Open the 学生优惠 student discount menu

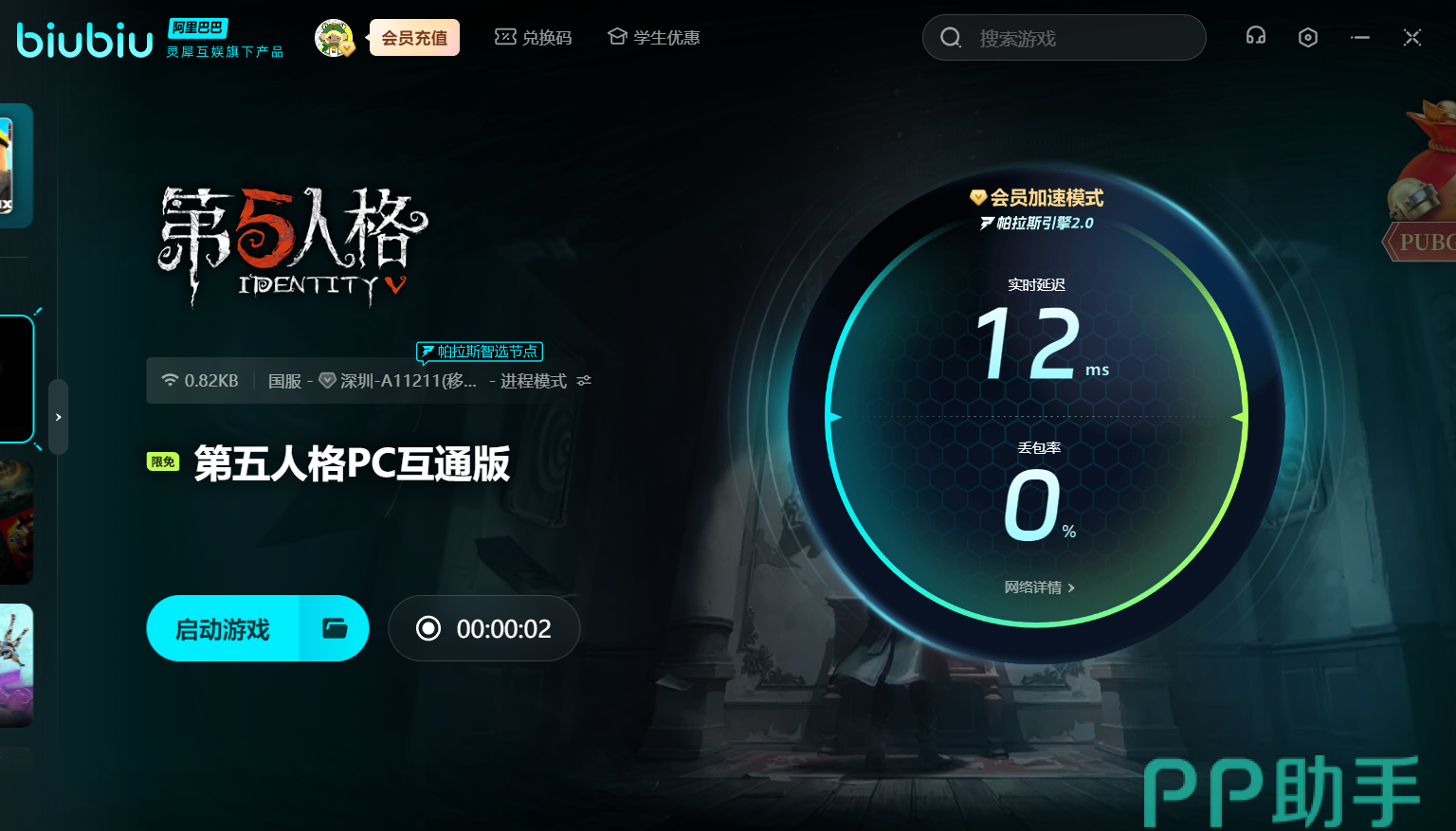tap(653, 38)
